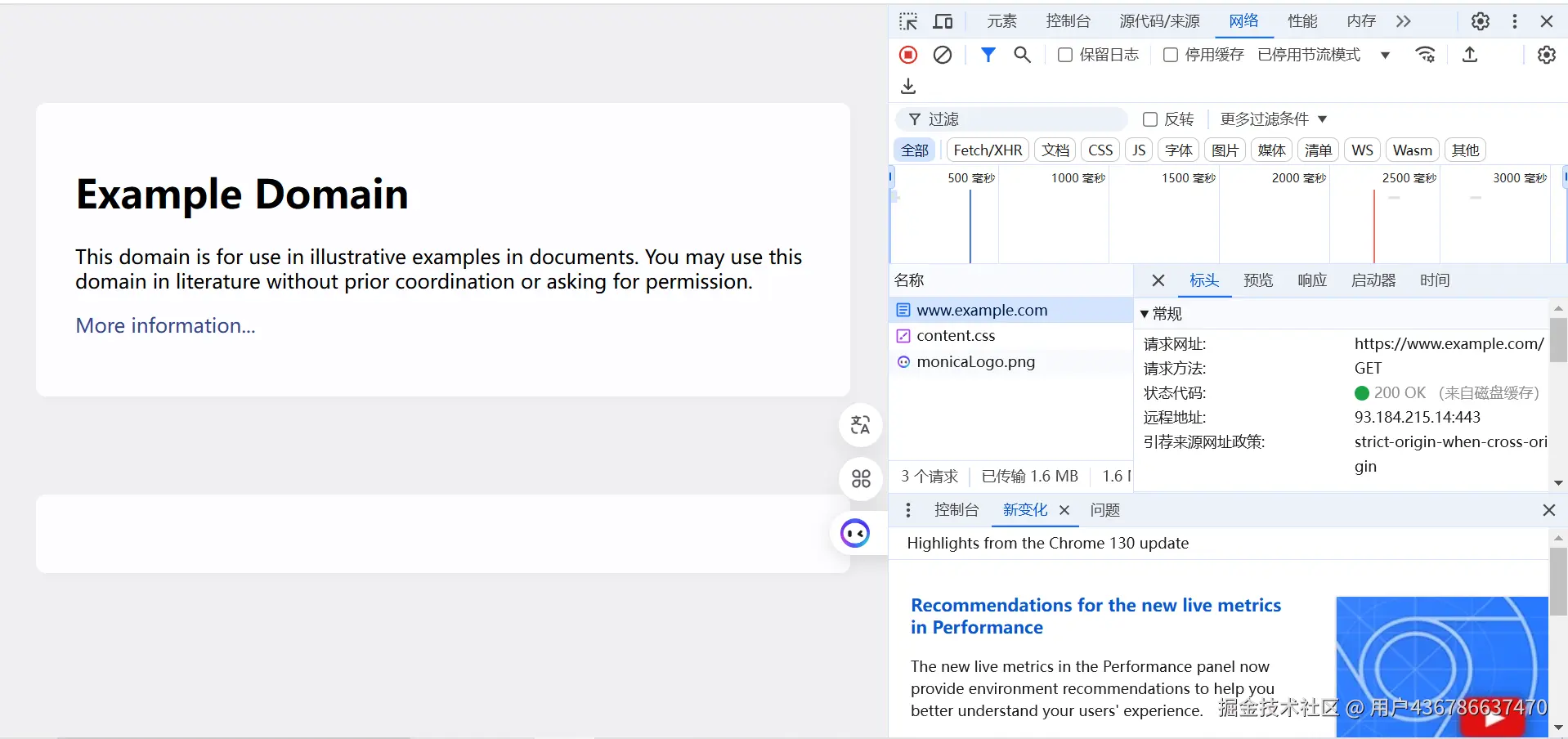Close the request details pane
This screenshot has width=1568, height=739.
1158,280
